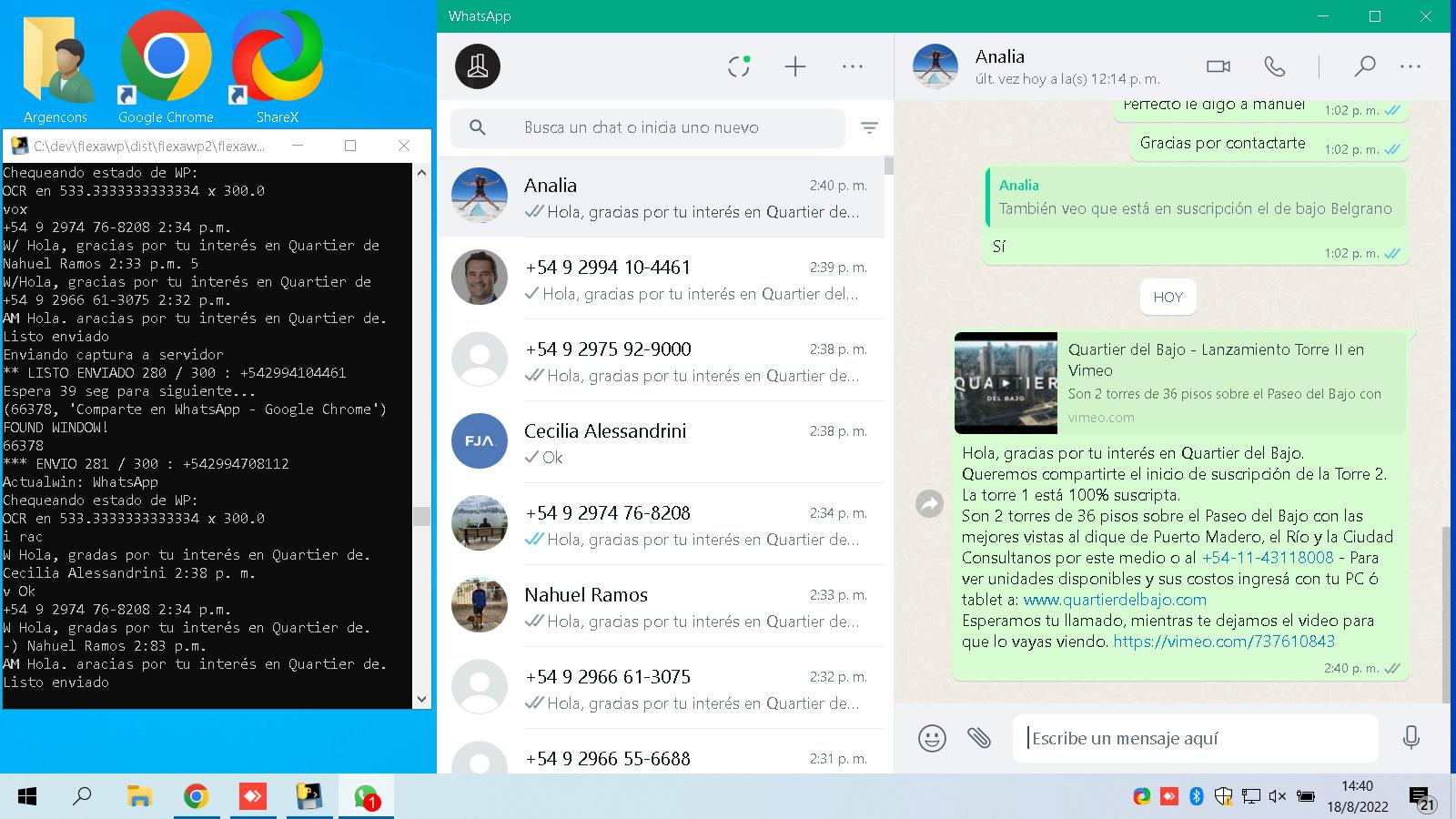Open the WhatsApp status updates icon

(739, 66)
